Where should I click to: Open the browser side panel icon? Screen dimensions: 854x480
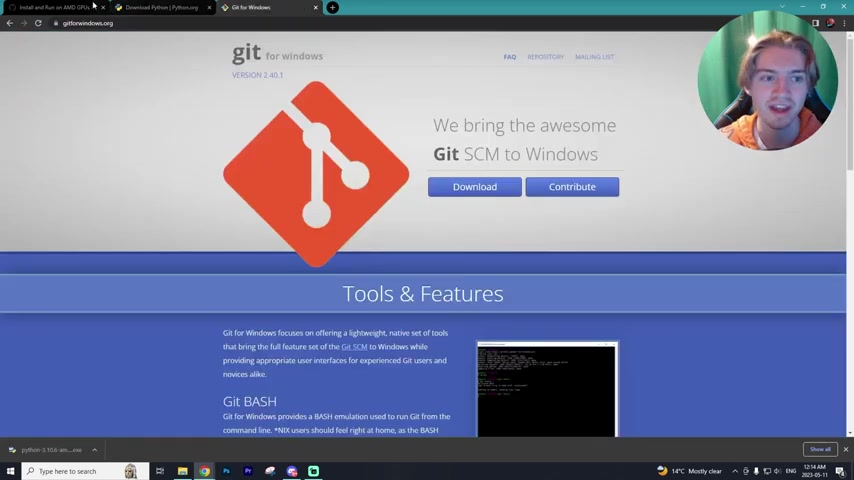(815, 23)
